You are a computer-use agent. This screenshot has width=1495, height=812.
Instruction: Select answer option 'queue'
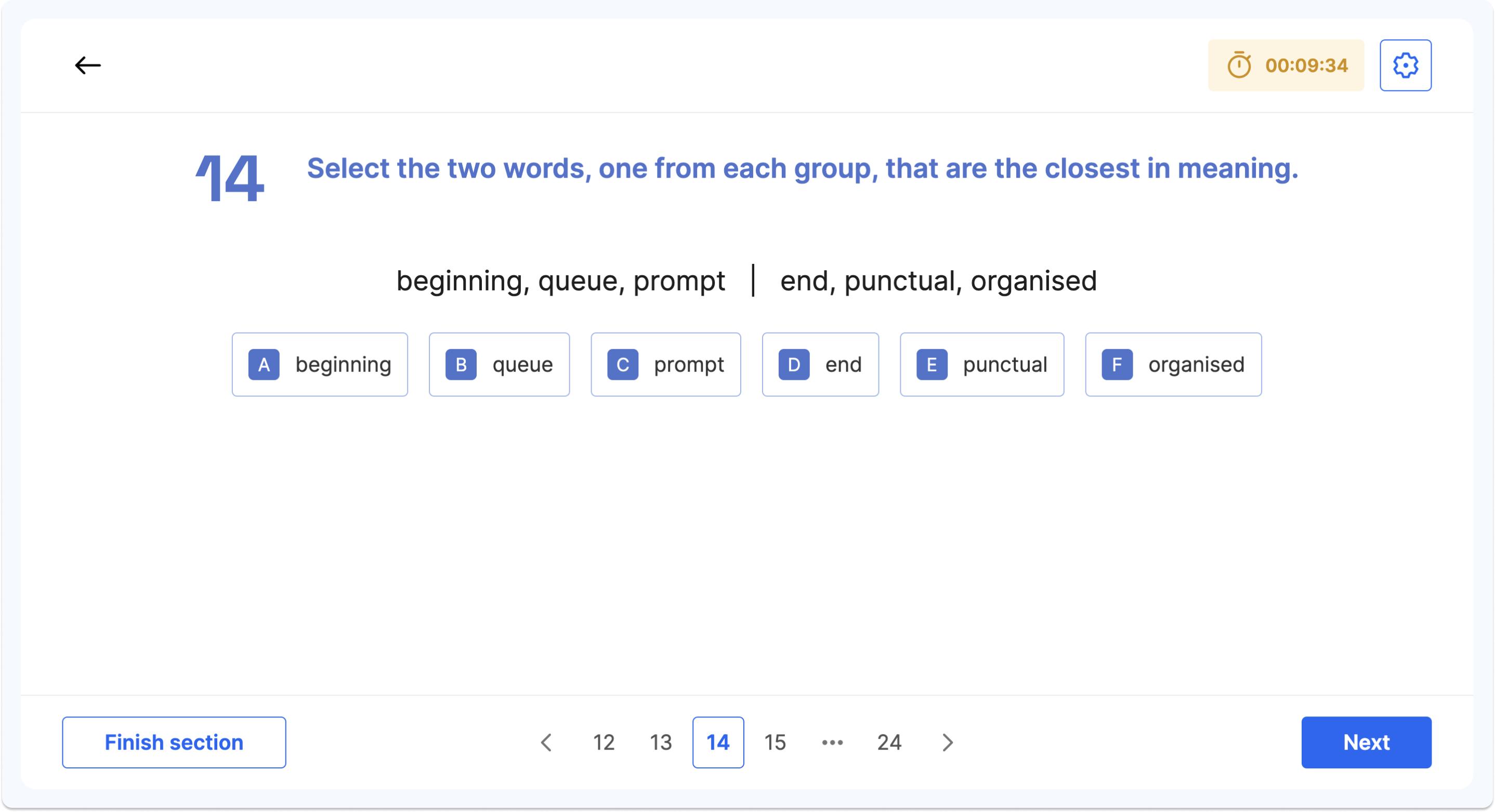click(499, 364)
